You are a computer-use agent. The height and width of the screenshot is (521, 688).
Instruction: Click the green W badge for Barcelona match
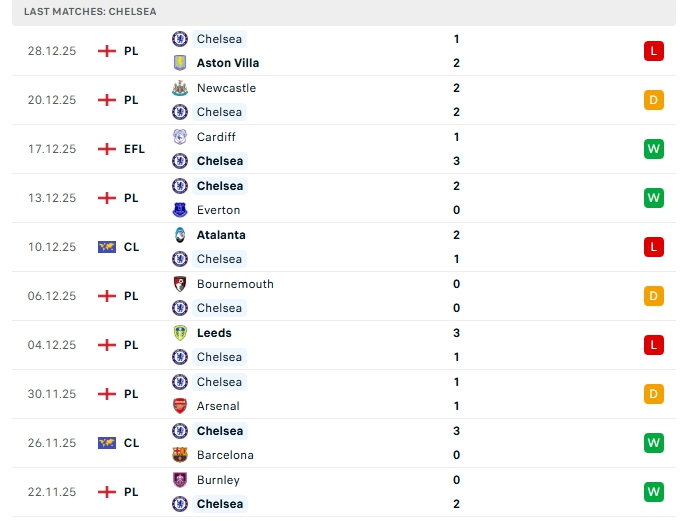point(654,443)
